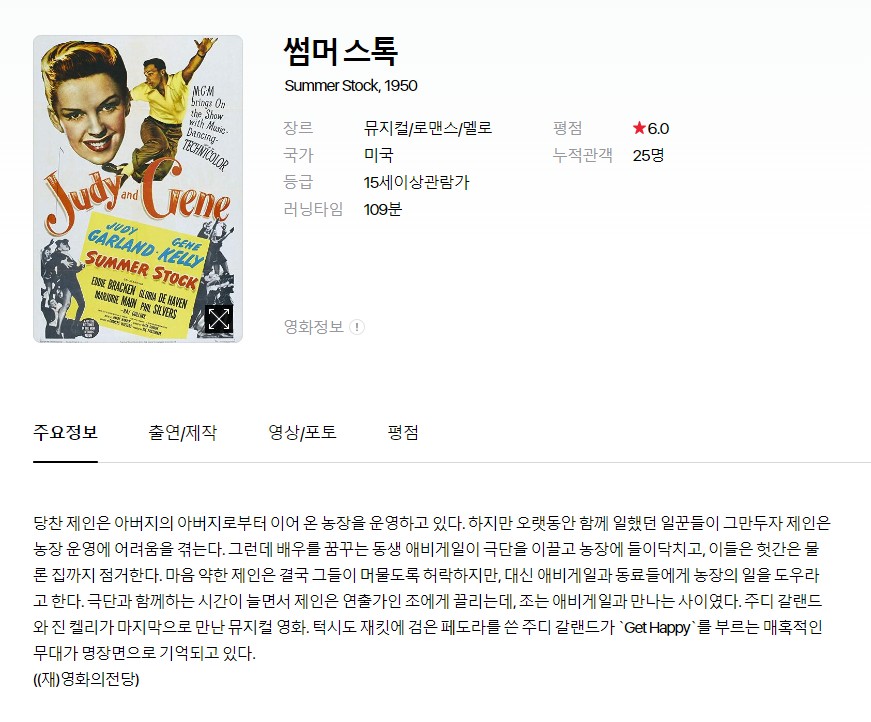Click the (재)영화의전당 source credit
This screenshot has height=722, width=871.
(x=86, y=679)
